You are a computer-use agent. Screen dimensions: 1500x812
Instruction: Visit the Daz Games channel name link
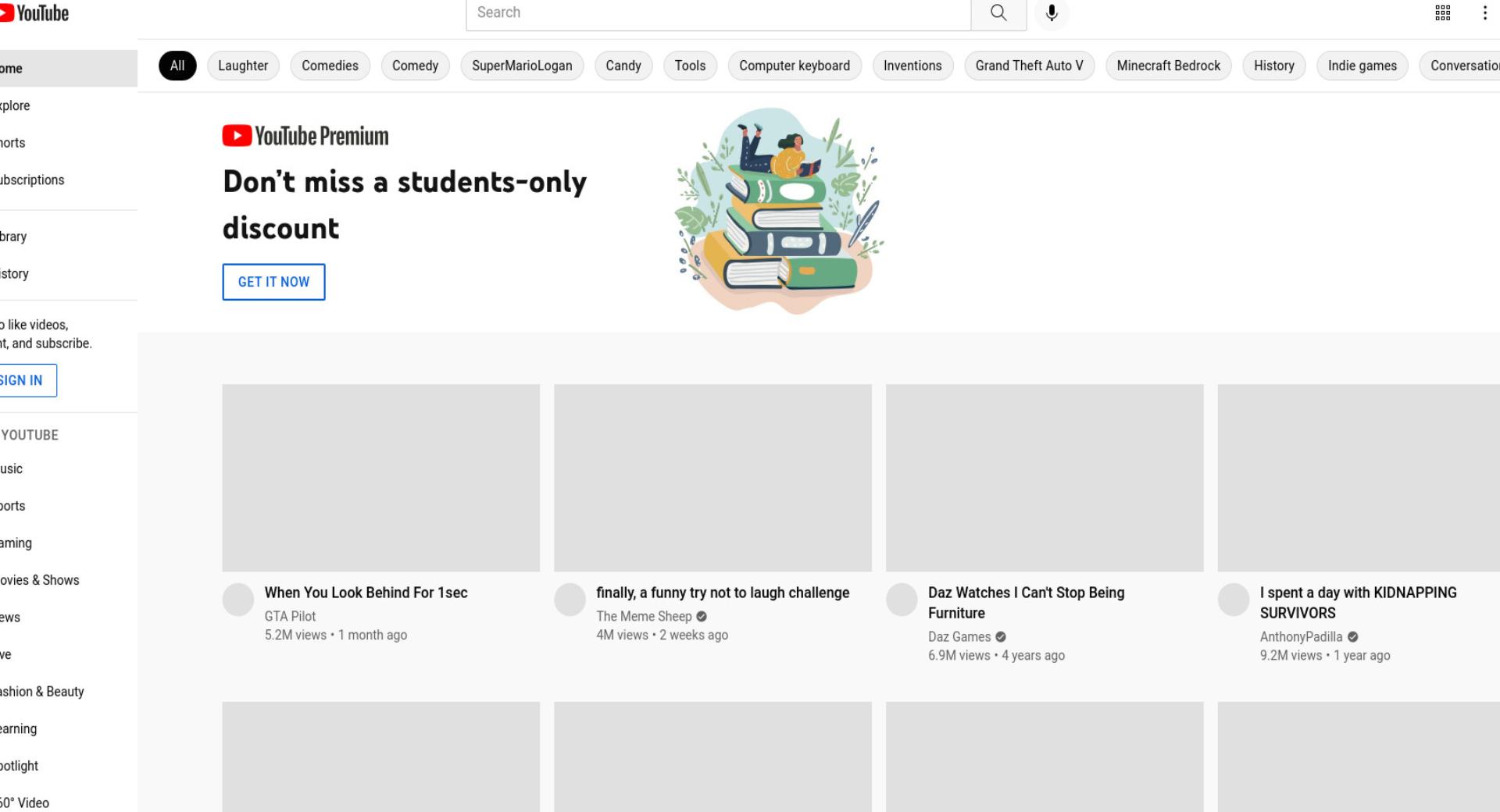tap(959, 636)
